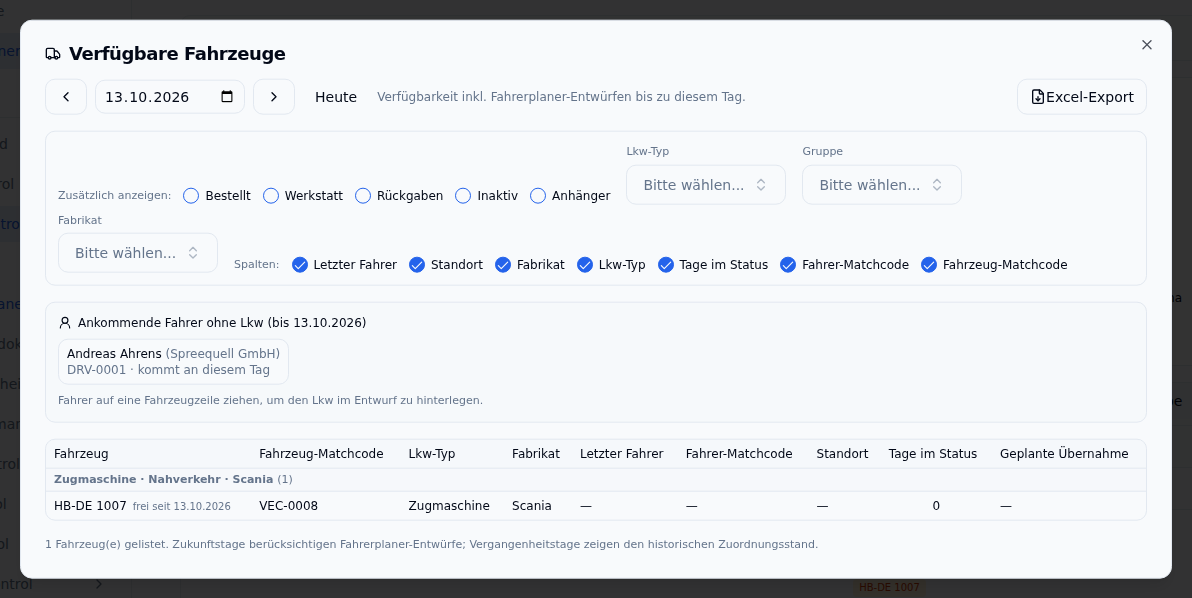This screenshot has width=1192, height=598.
Task: Open the calendar picker icon in date field
Action: tap(227, 97)
